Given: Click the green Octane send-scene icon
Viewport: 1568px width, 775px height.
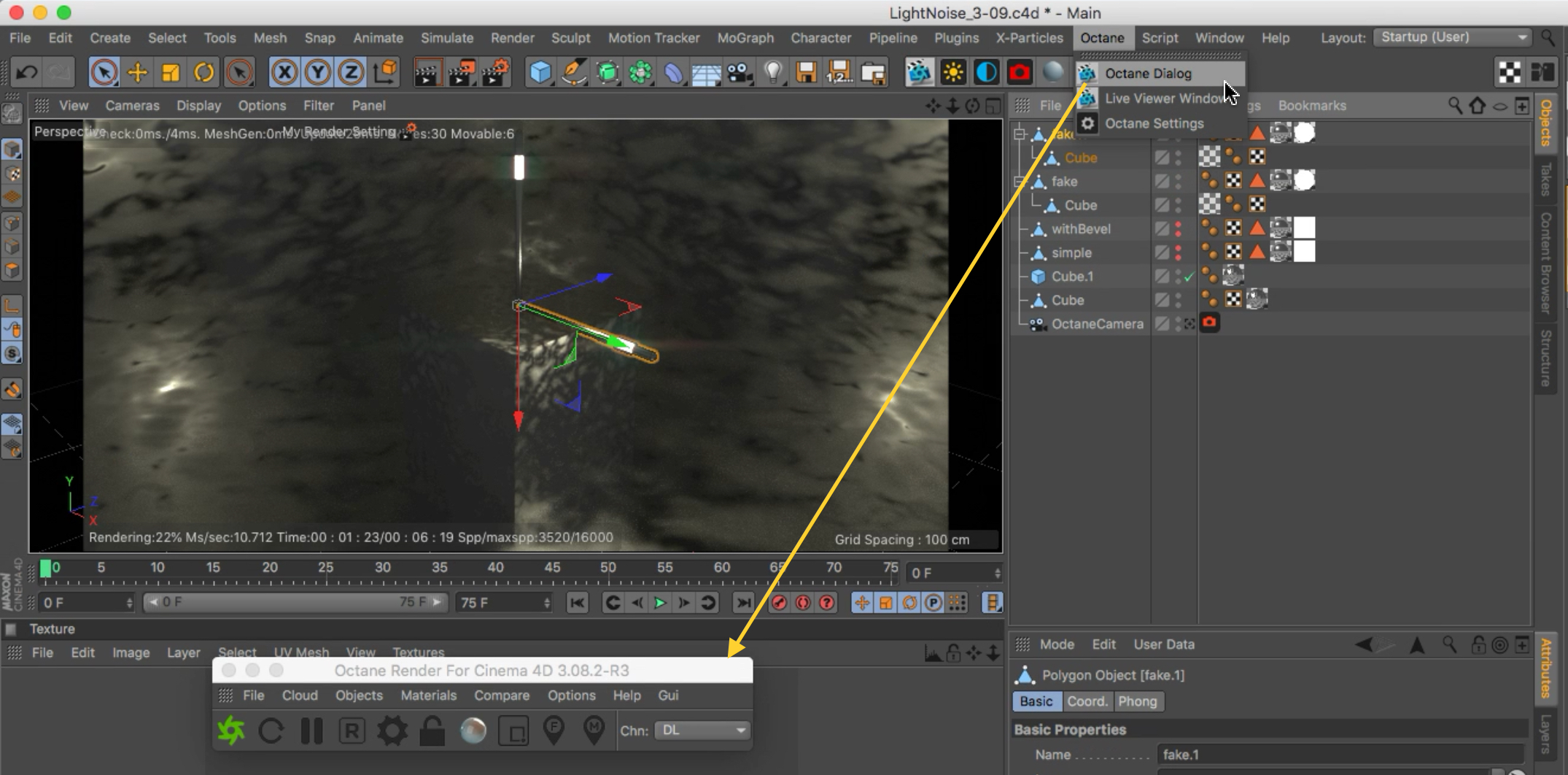Looking at the screenshot, I should 231,730.
